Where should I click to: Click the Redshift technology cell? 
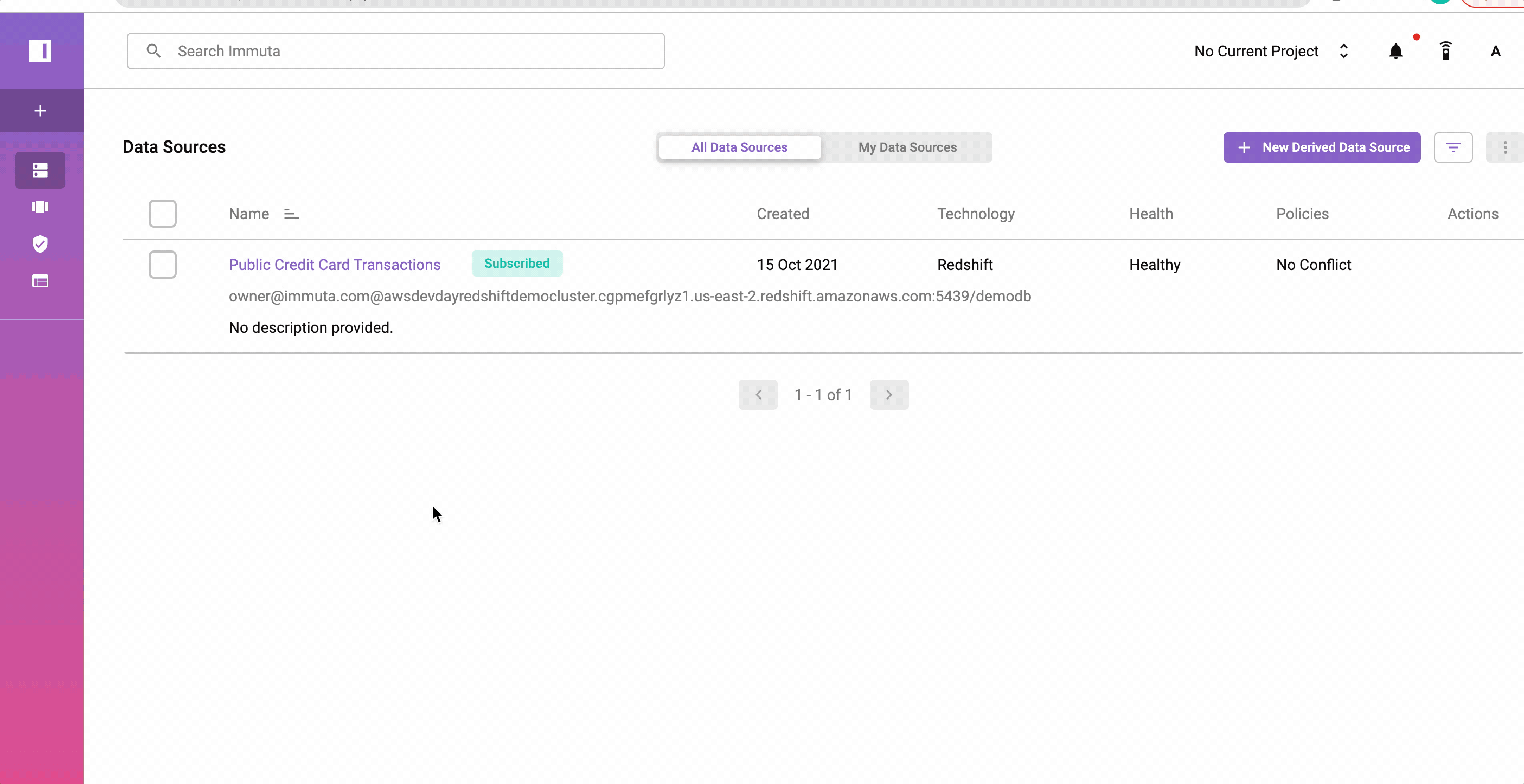[x=964, y=265]
